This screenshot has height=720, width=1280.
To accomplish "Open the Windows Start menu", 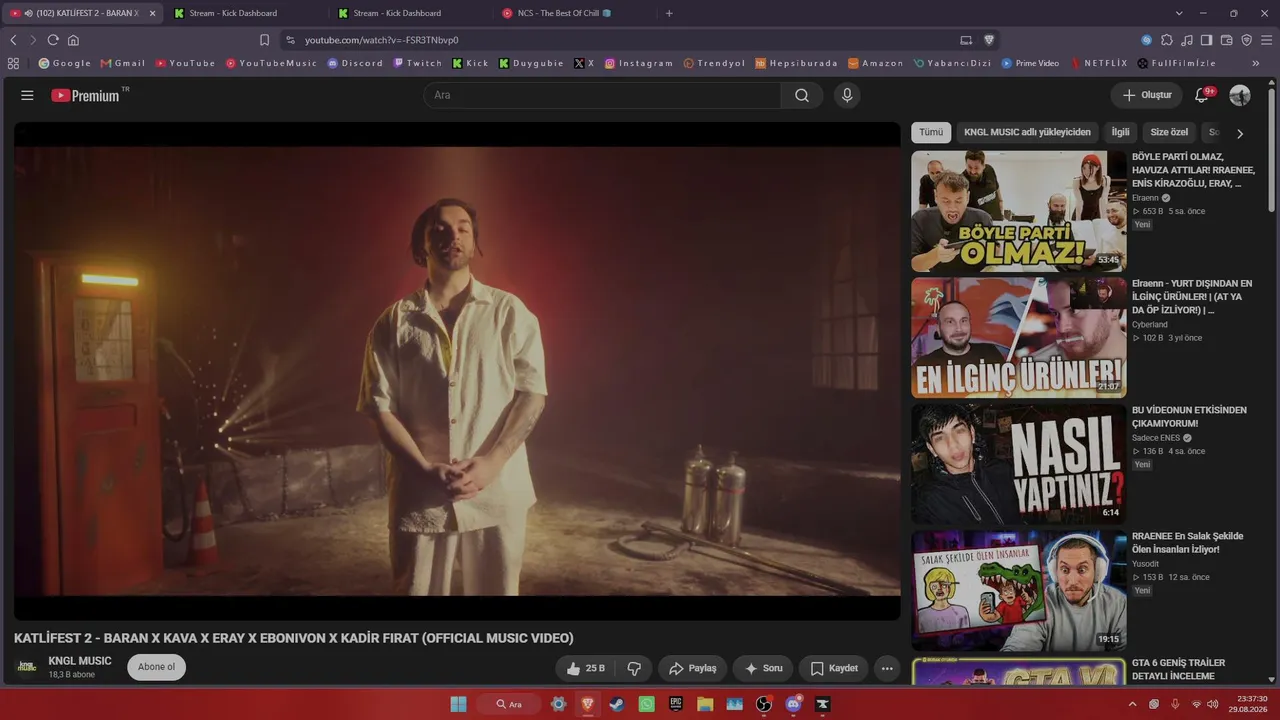I will [x=458, y=704].
